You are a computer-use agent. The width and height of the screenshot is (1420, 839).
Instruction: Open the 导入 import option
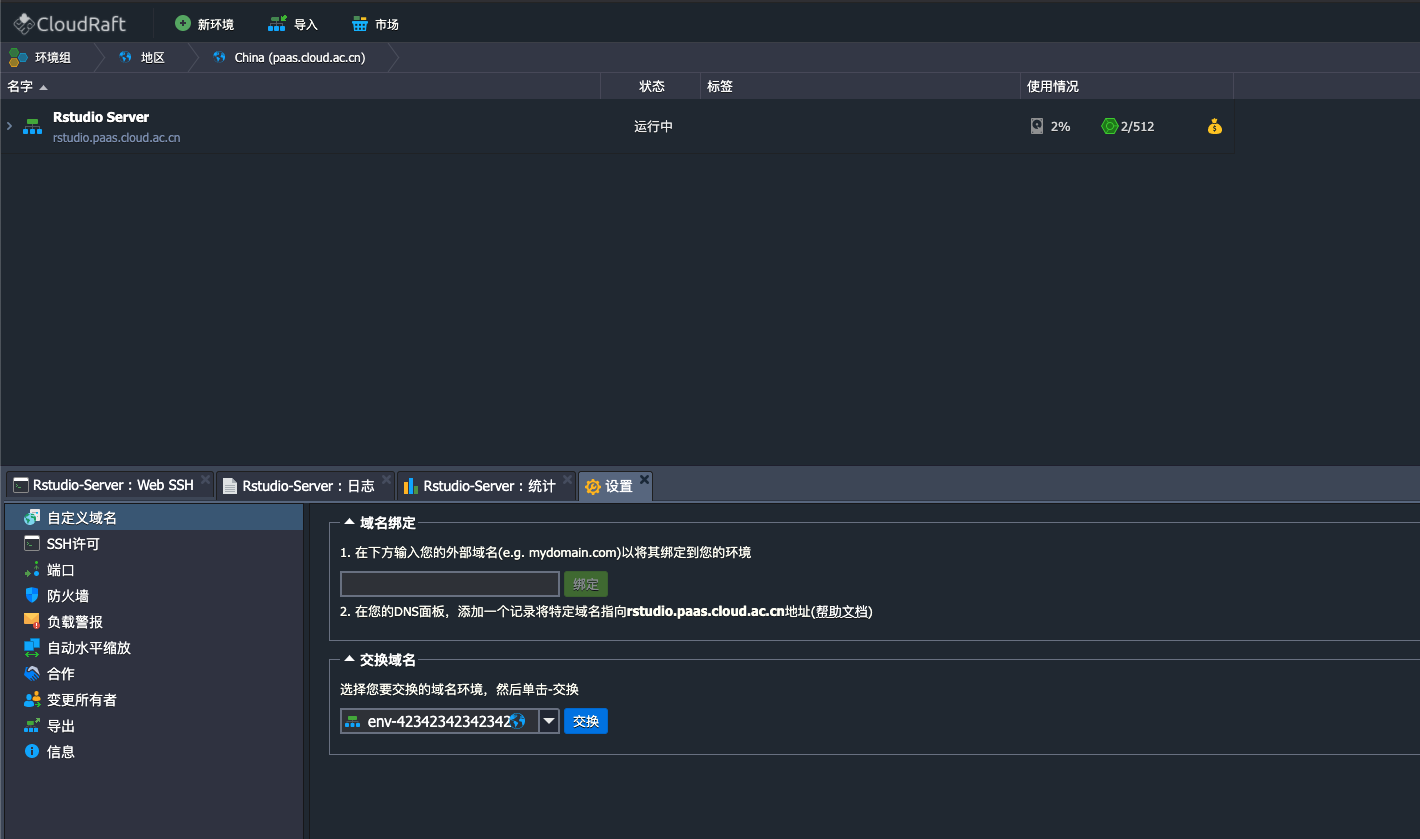(x=293, y=24)
